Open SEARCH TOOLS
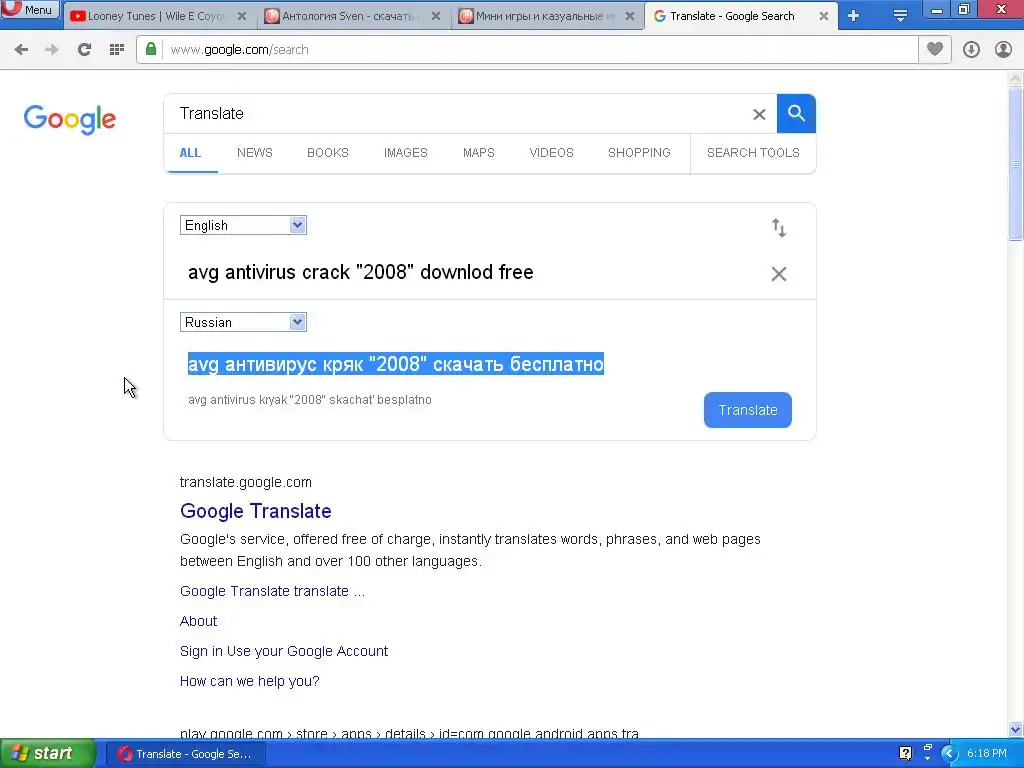The width and height of the screenshot is (1024, 768). pyautogui.click(x=753, y=153)
